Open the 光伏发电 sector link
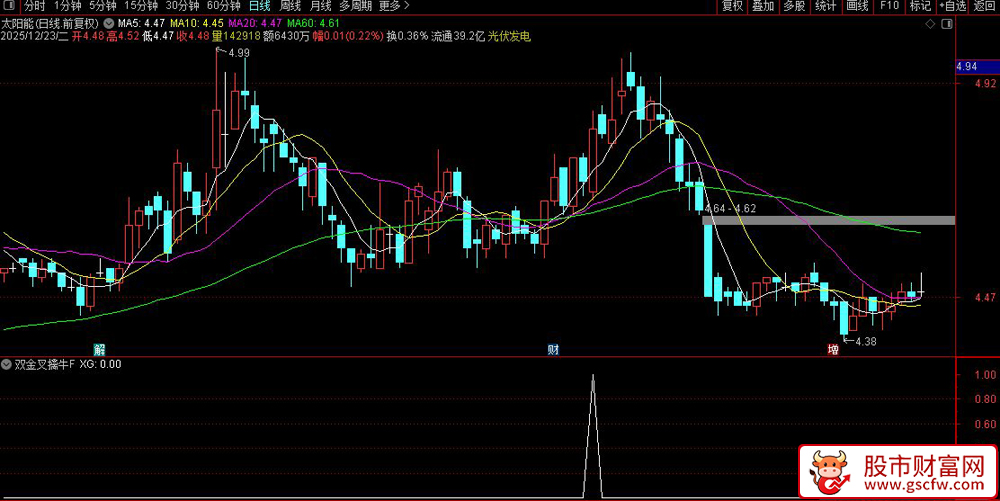 click(510, 36)
